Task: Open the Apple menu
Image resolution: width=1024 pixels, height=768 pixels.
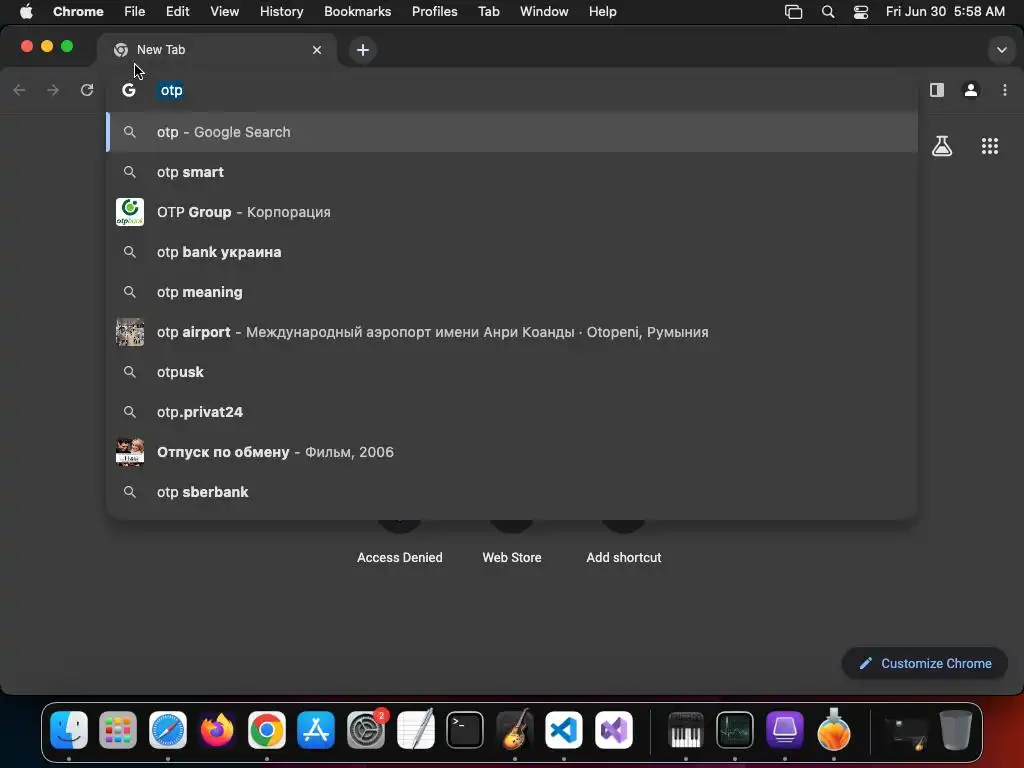Action: pos(26,12)
